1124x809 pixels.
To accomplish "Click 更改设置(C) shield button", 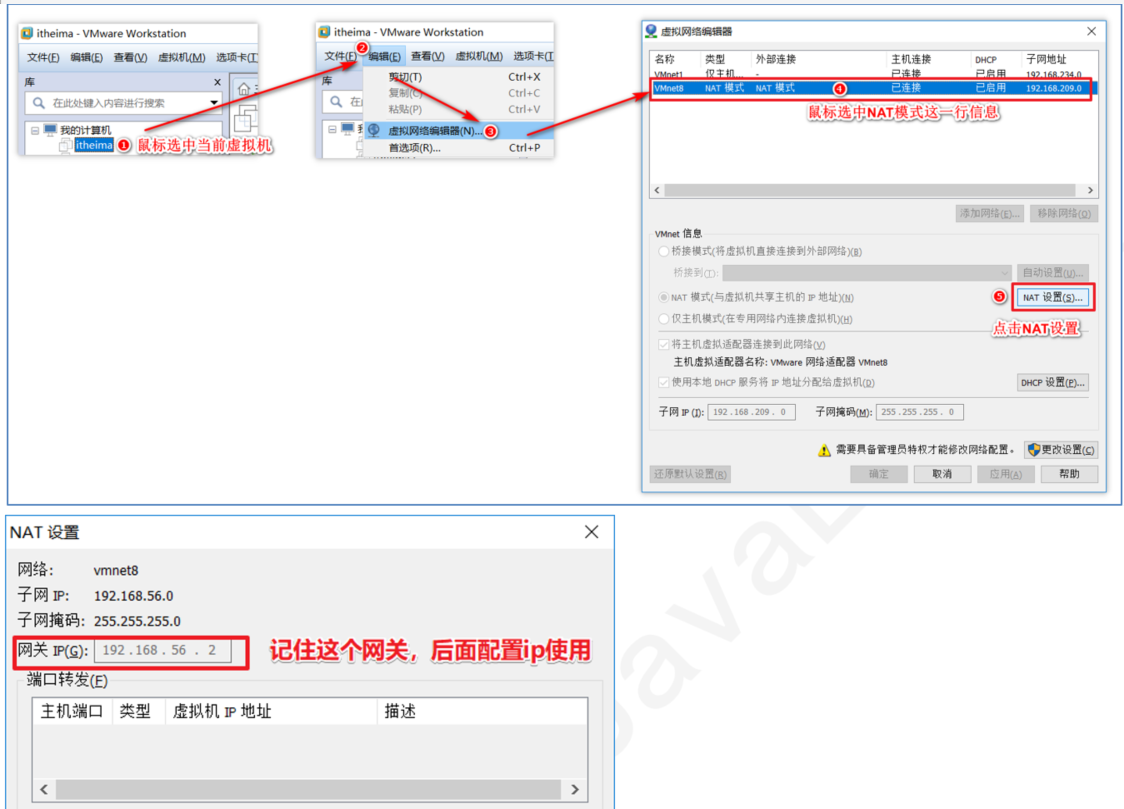I will click(x=1061, y=450).
